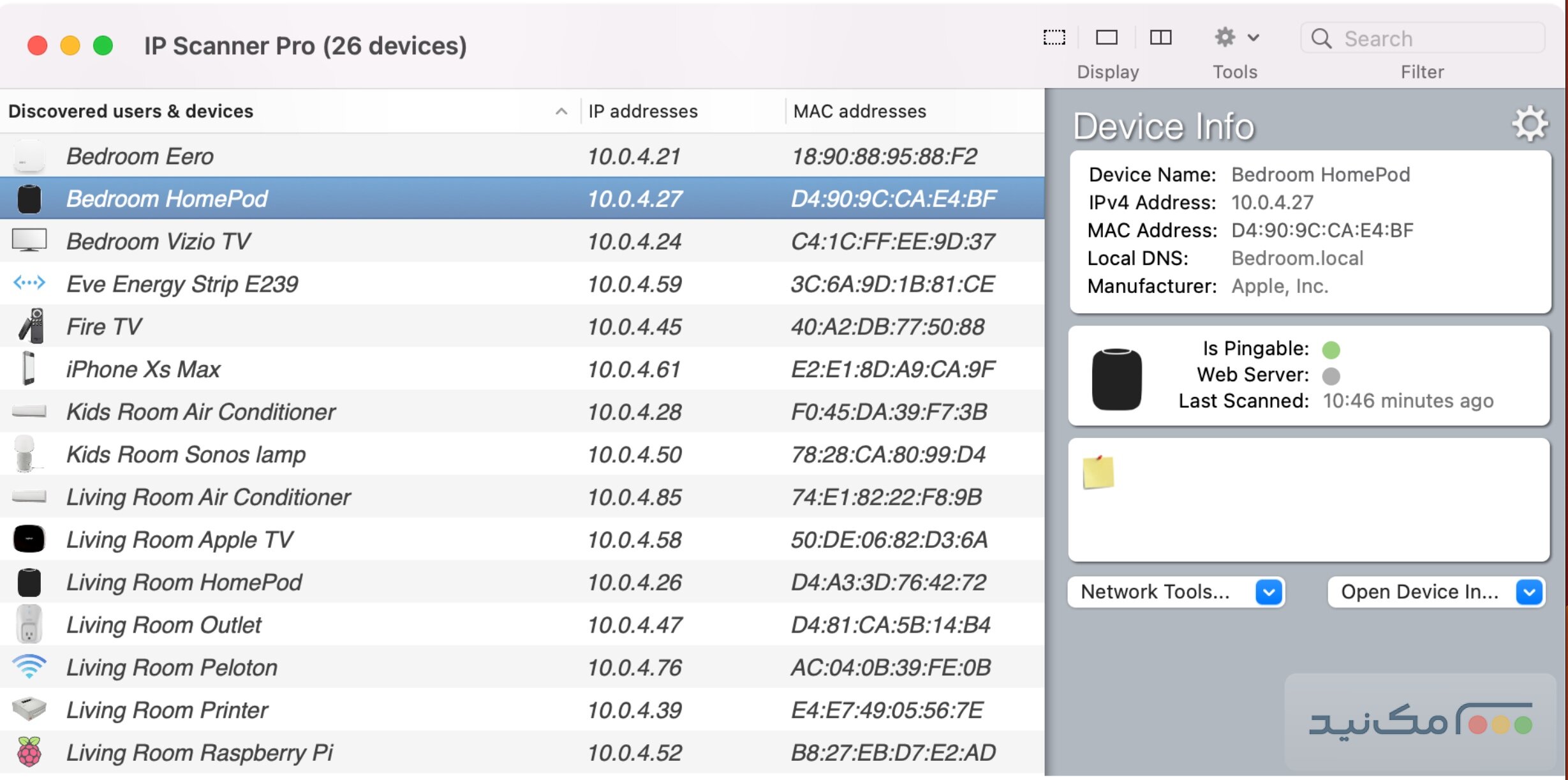1568x780 pixels.
Task: Click the Tools gear icon
Action: pos(1224,37)
